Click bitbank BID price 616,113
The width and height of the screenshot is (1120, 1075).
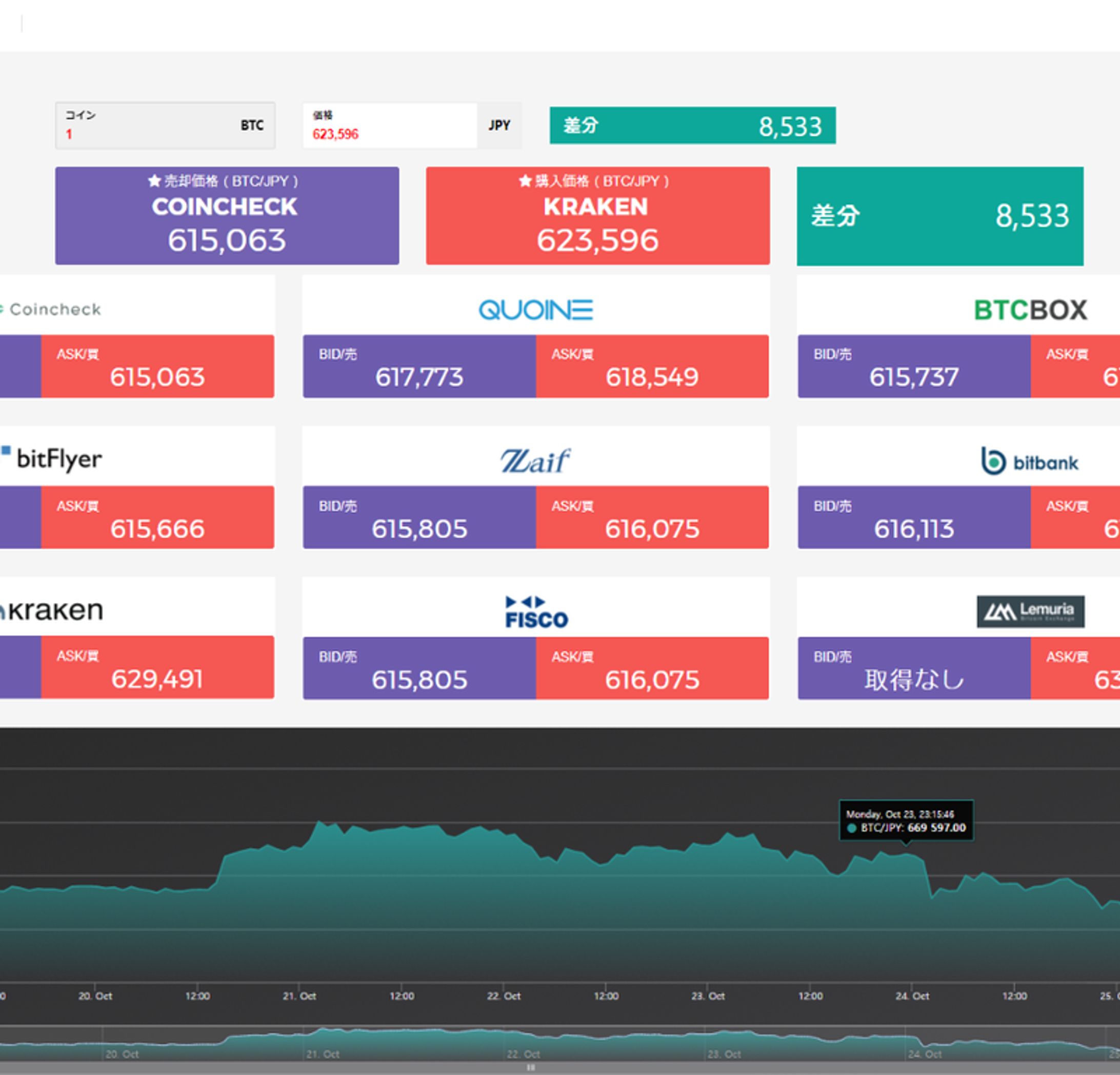[914, 518]
